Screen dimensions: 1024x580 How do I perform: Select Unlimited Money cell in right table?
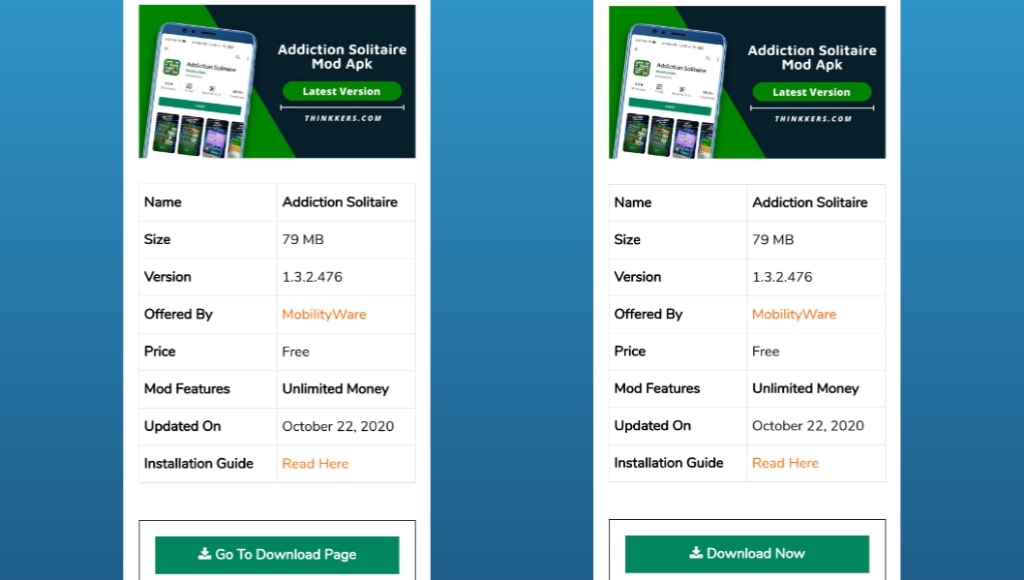click(805, 389)
